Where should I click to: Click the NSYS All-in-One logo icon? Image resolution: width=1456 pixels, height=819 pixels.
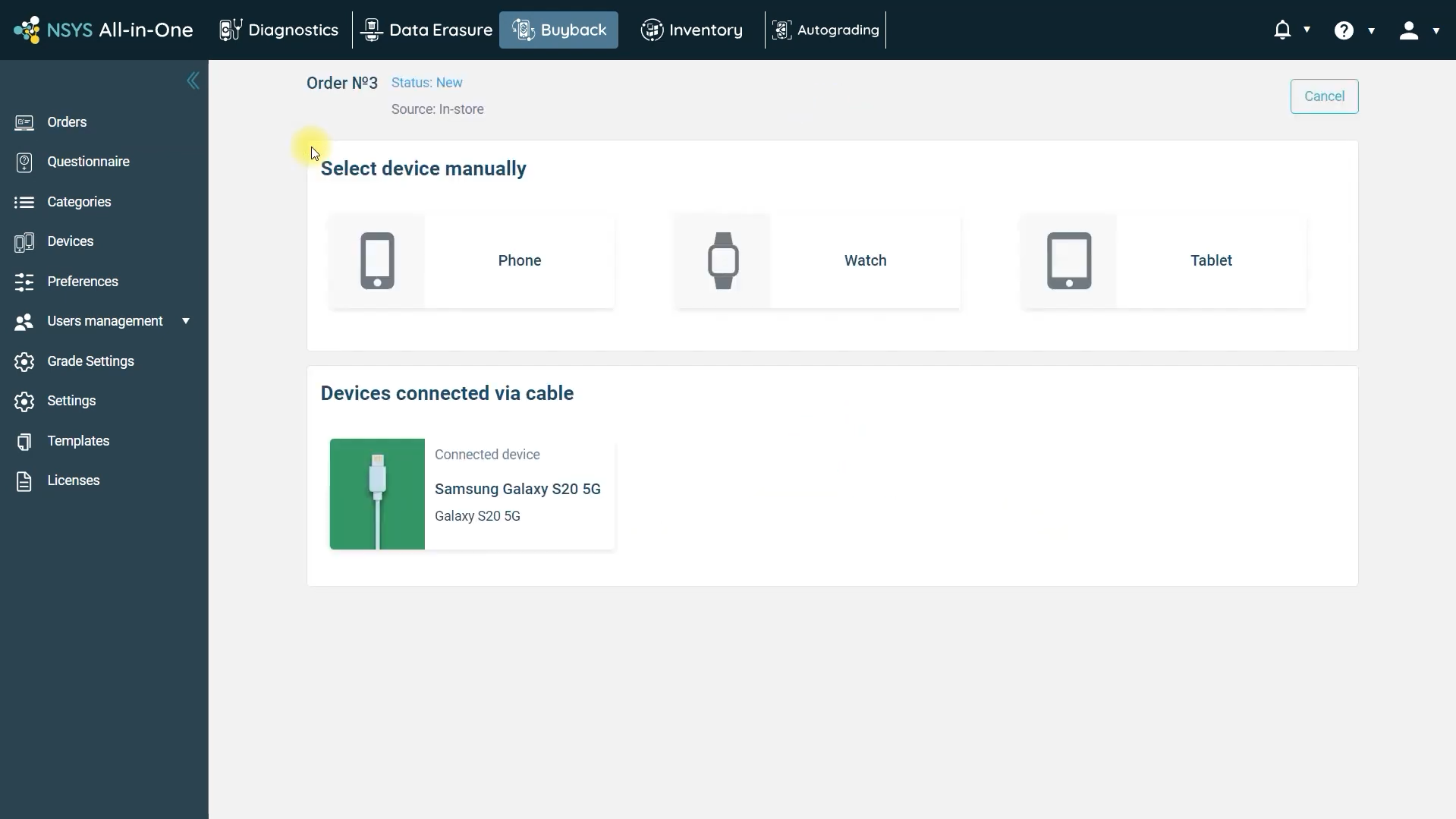[27, 30]
